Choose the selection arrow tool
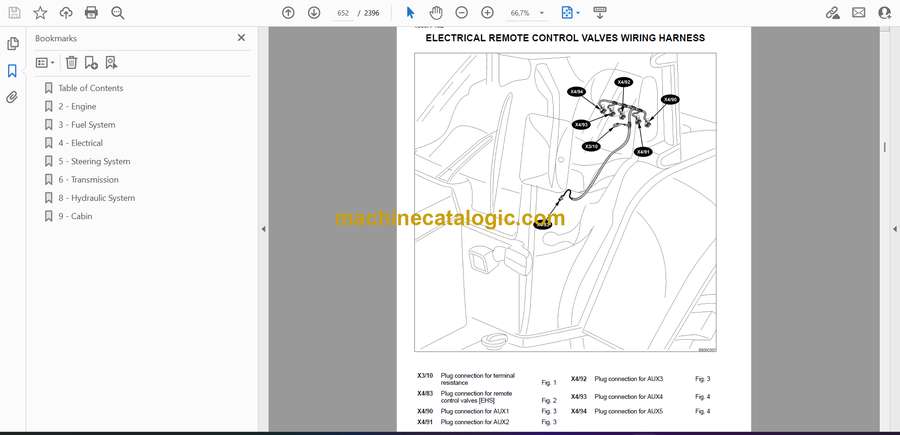 click(x=410, y=13)
